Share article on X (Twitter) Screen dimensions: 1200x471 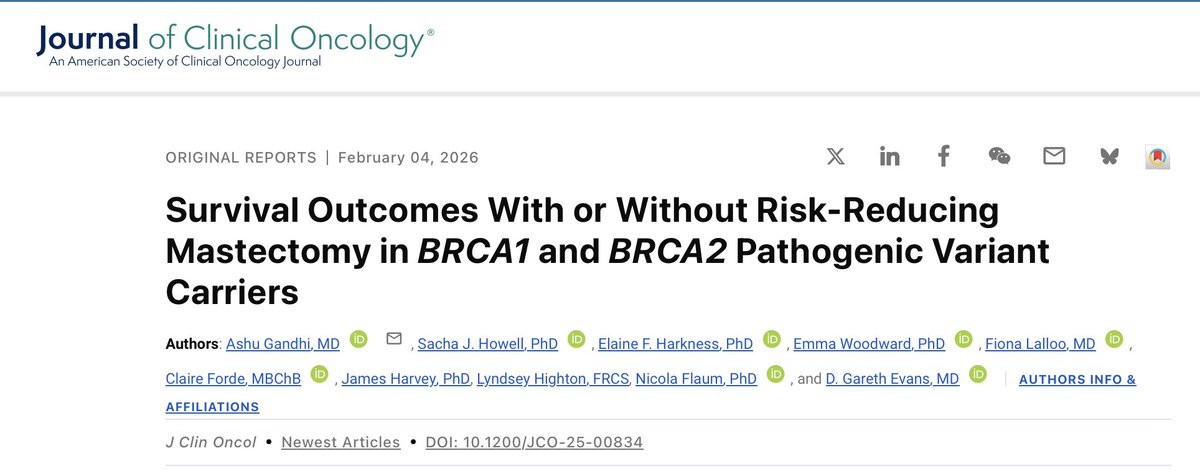[x=835, y=156]
